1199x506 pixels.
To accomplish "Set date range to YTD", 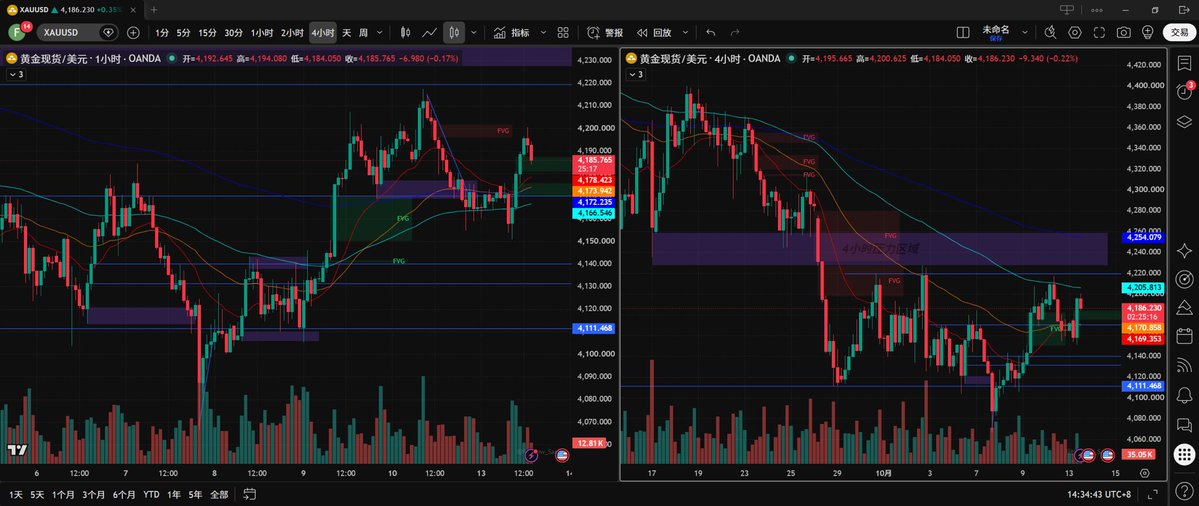I will point(151,494).
